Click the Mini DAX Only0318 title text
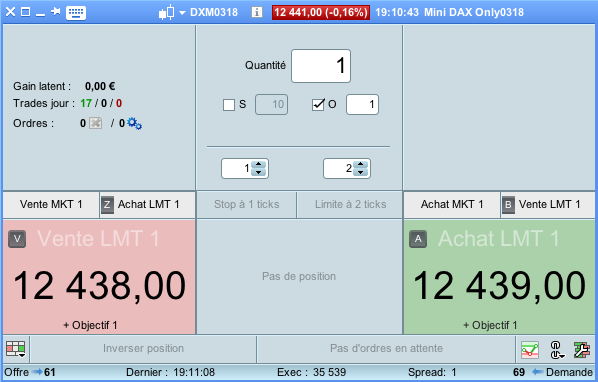 (474, 12)
